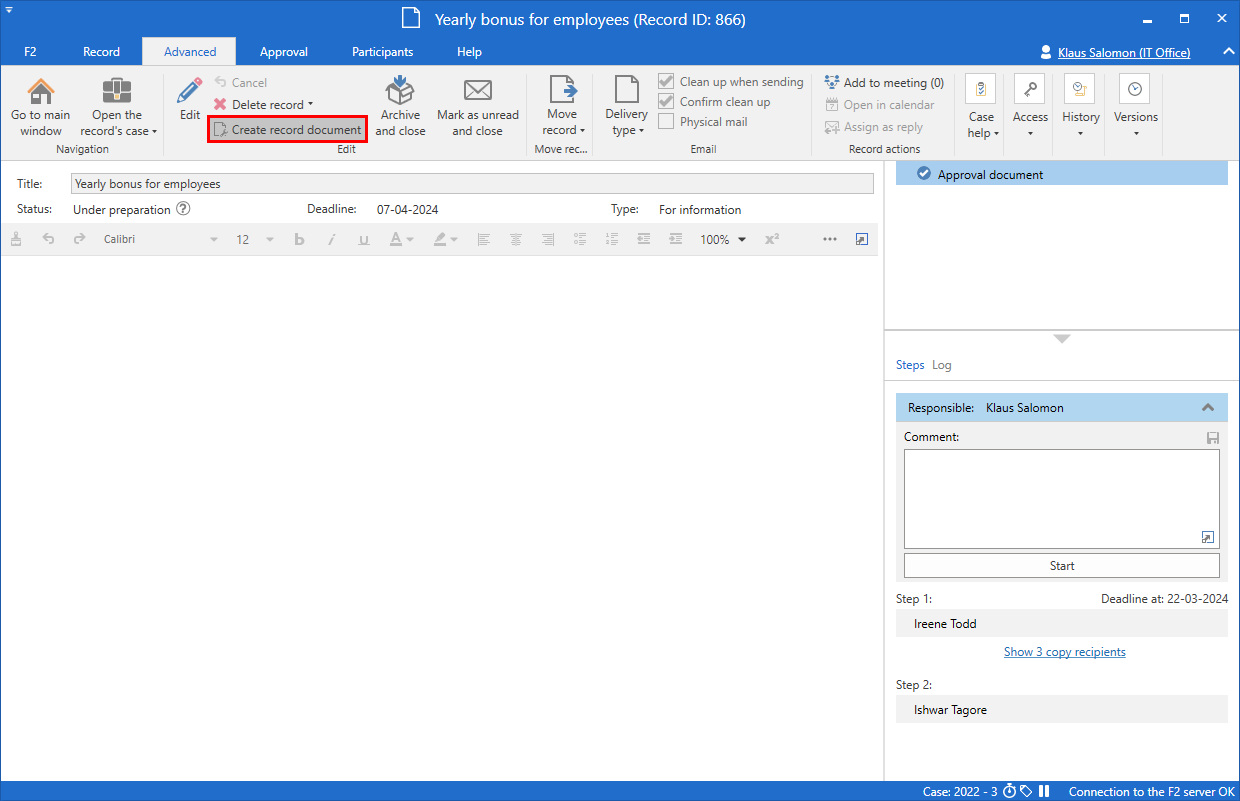
Task: Click the Go to main window icon
Action: (41, 92)
